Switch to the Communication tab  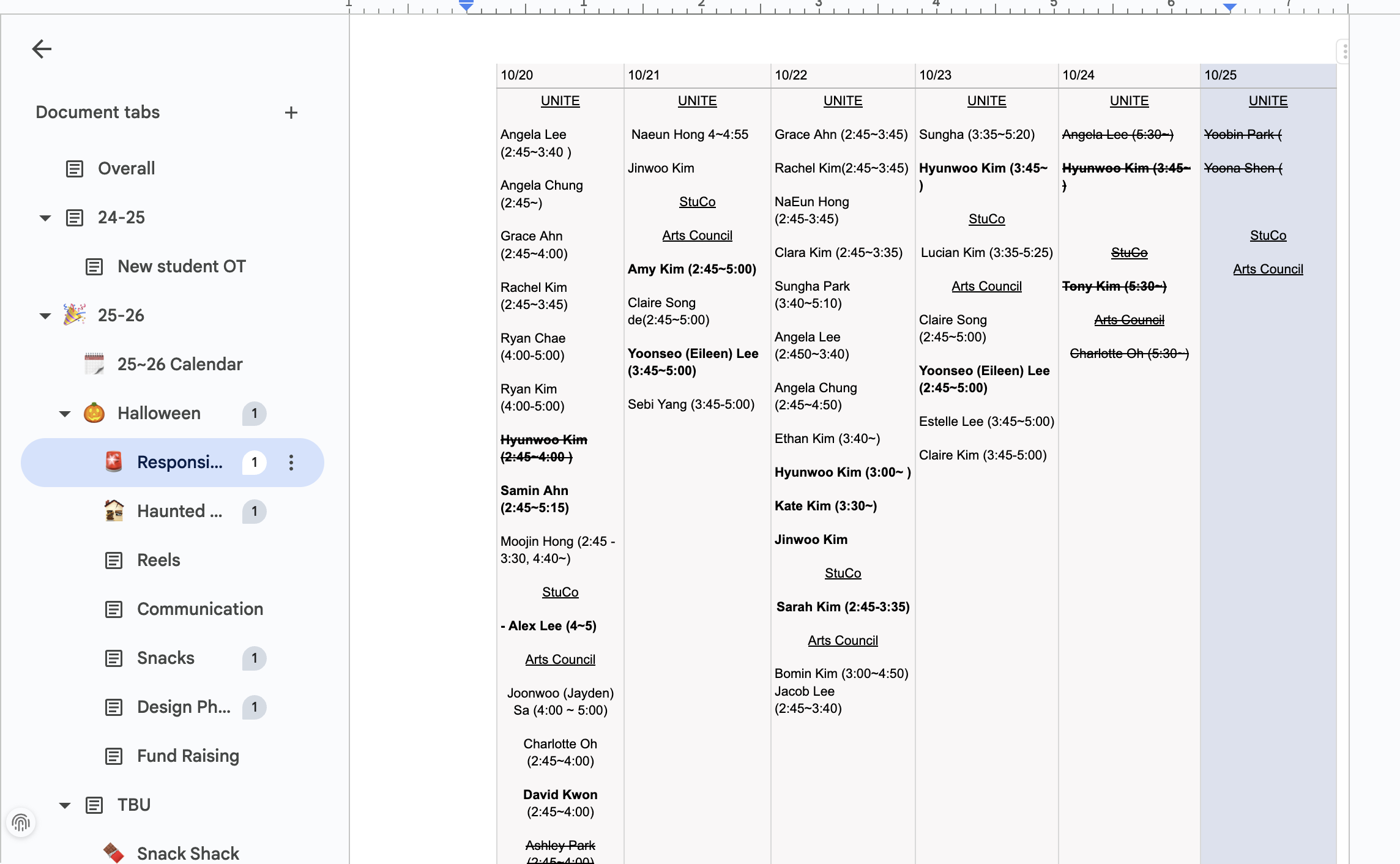point(199,609)
